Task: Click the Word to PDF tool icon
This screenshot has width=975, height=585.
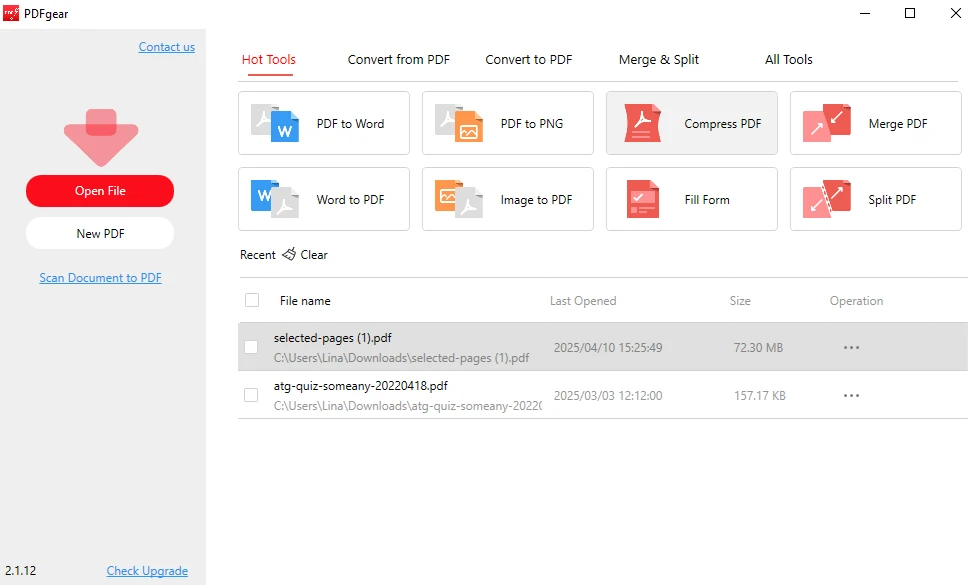Action: point(275,199)
